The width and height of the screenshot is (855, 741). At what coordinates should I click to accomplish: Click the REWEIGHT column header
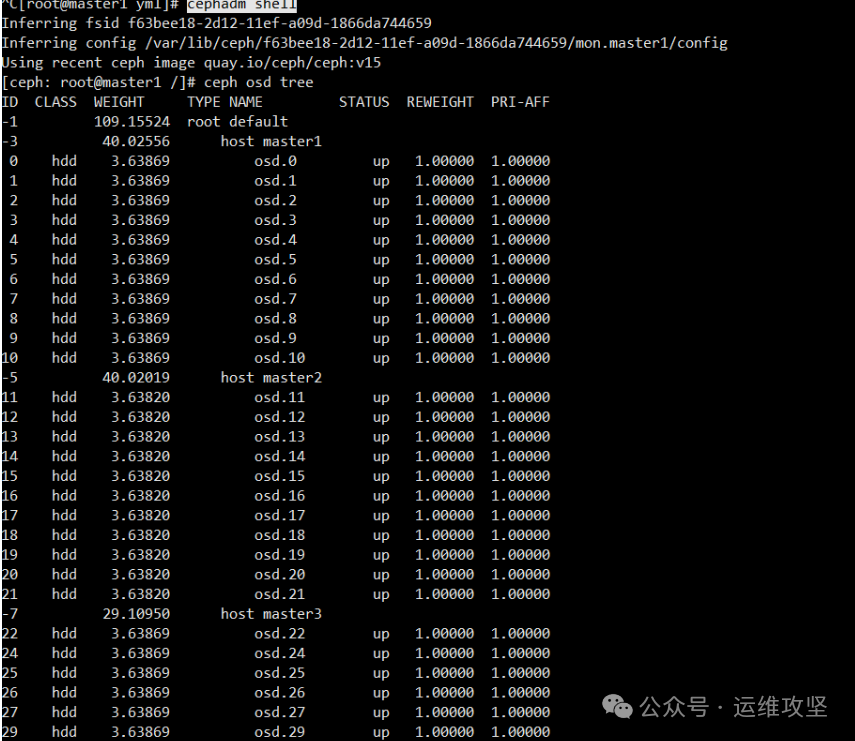coord(440,102)
